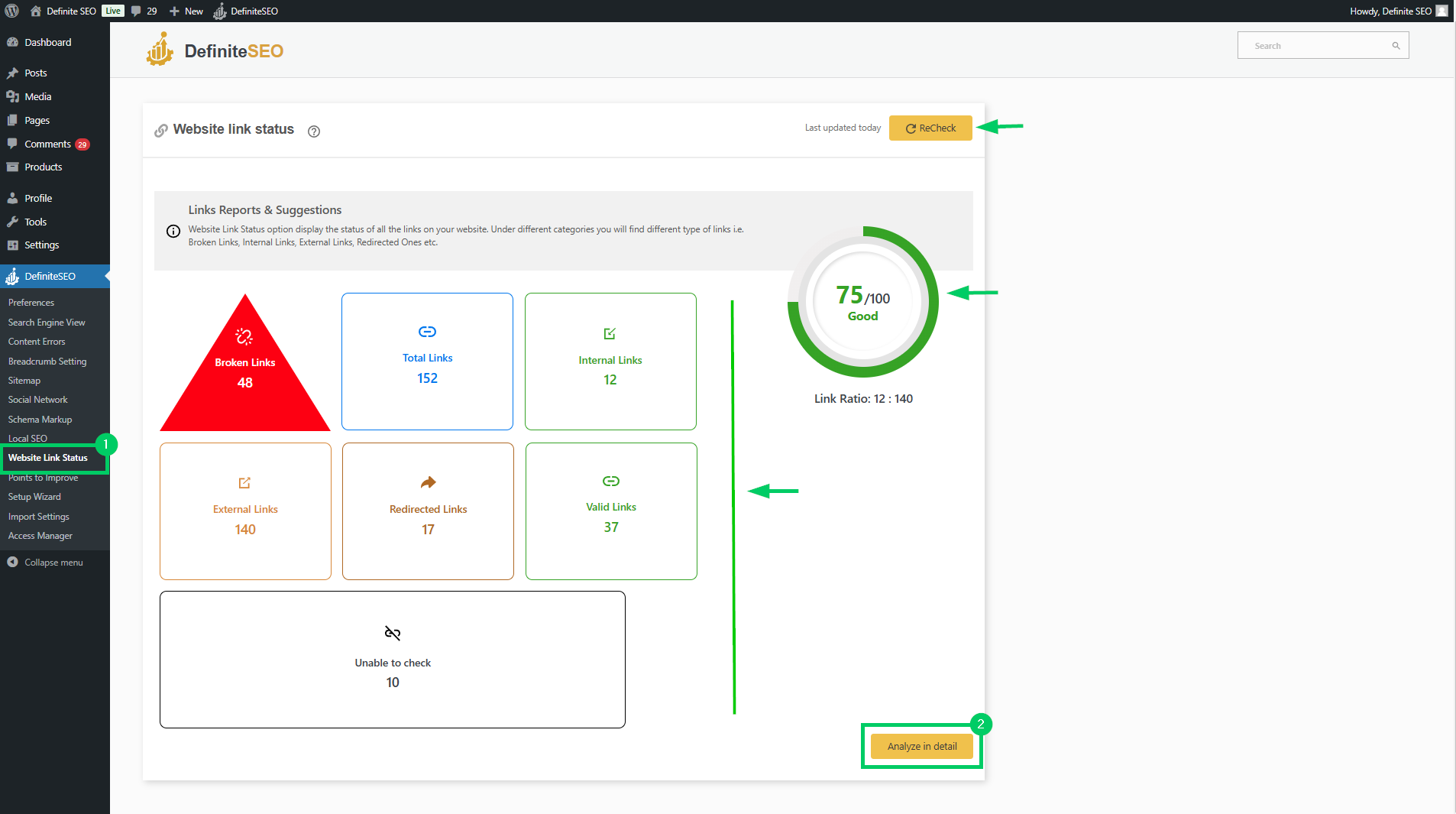The height and width of the screenshot is (814, 1456).
Task: Click the Valid Links chain icon
Action: point(611,481)
